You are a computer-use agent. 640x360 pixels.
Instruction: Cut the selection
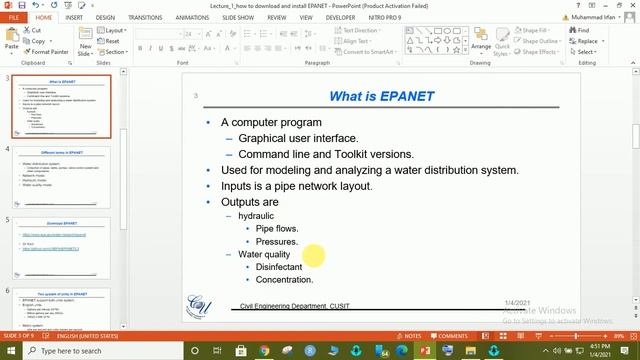(32, 30)
